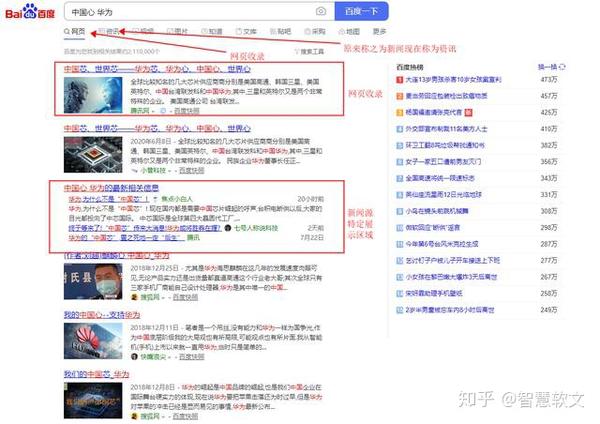The width and height of the screenshot is (600, 424).
Task: Open hot topic with 277万 searches
Action: [x=453, y=261]
